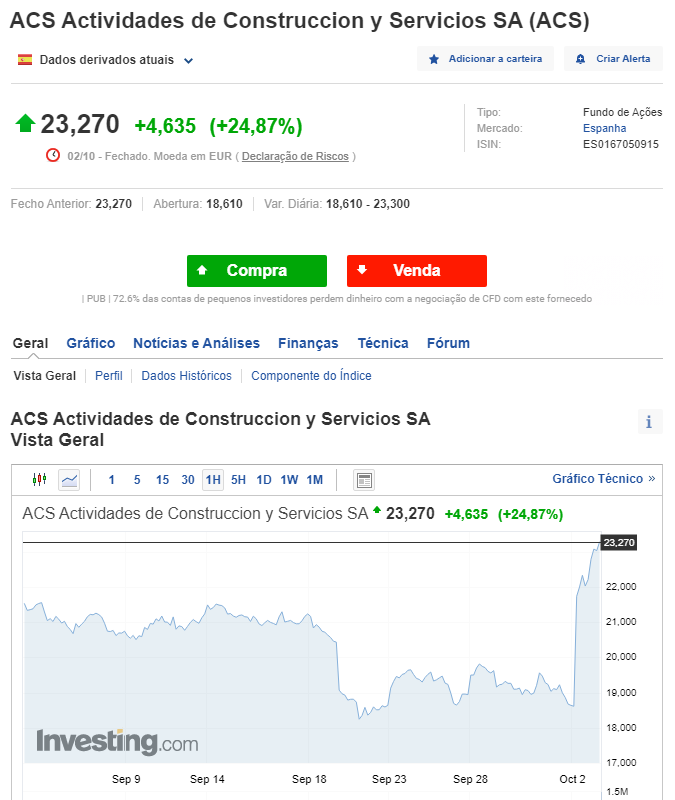
Task: Click the 23,270 price marker on chart
Action: point(619,542)
